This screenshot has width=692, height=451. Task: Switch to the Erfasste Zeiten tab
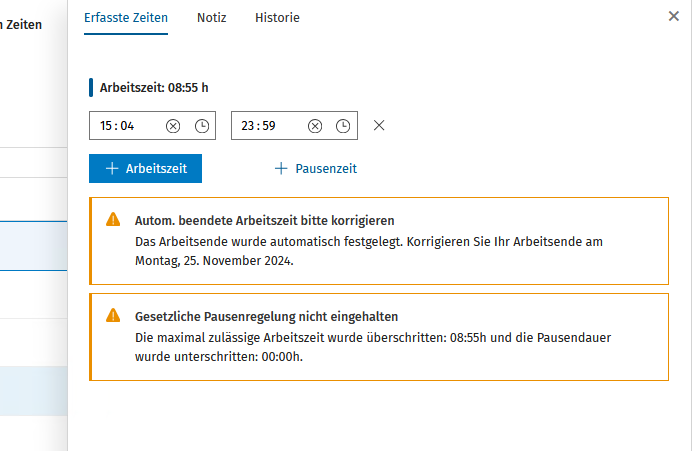click(x=126, y=18)
